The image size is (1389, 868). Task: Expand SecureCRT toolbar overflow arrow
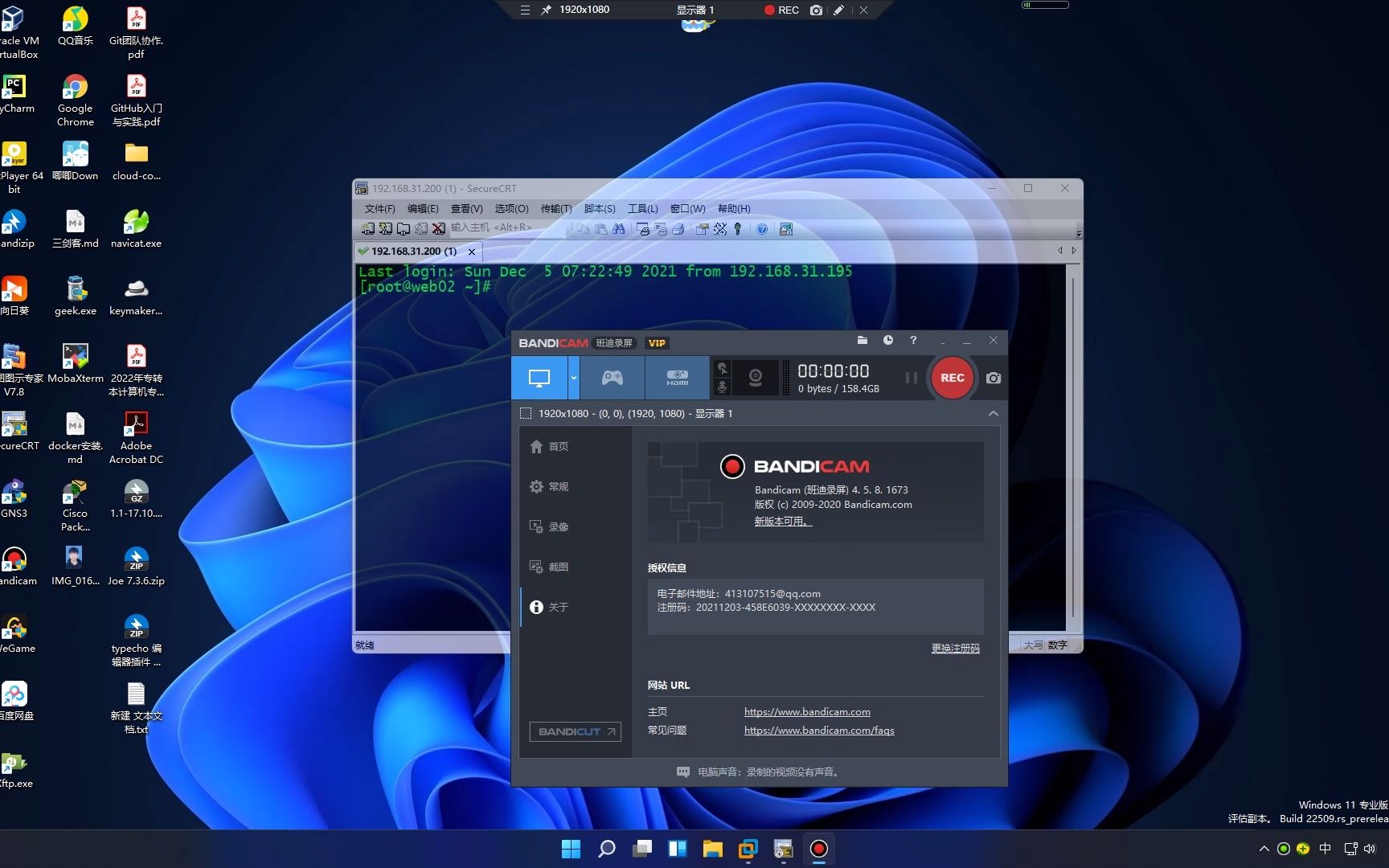pos(1078,233)
